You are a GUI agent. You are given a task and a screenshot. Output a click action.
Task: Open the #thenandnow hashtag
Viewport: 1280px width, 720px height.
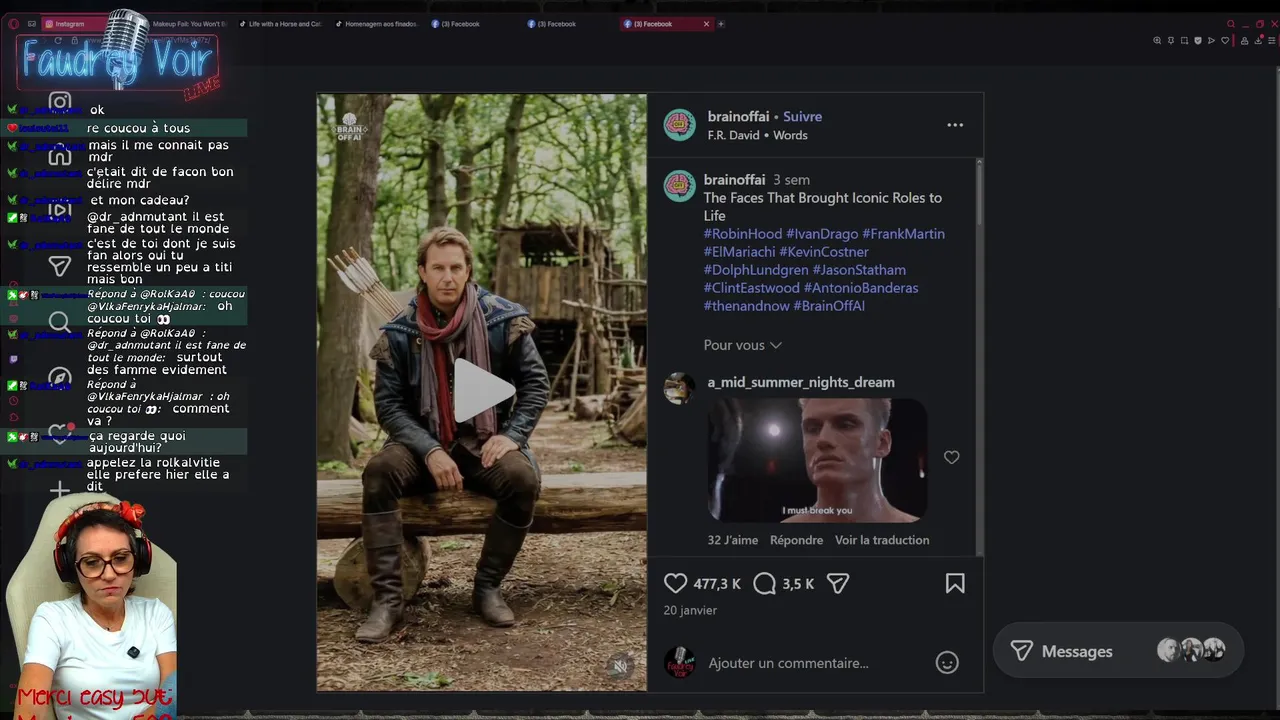click(x=747, y=306)
